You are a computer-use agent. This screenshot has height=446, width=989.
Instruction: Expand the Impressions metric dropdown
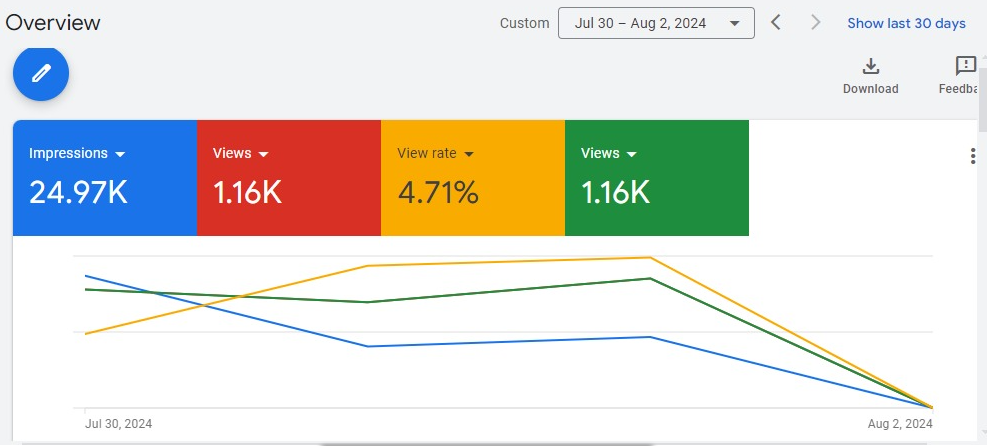(120, 154)
